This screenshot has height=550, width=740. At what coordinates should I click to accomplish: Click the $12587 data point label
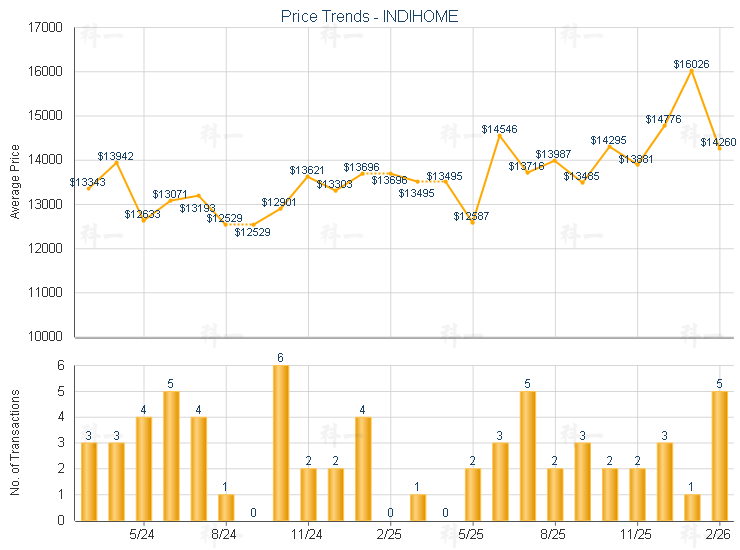coord(471,217)
